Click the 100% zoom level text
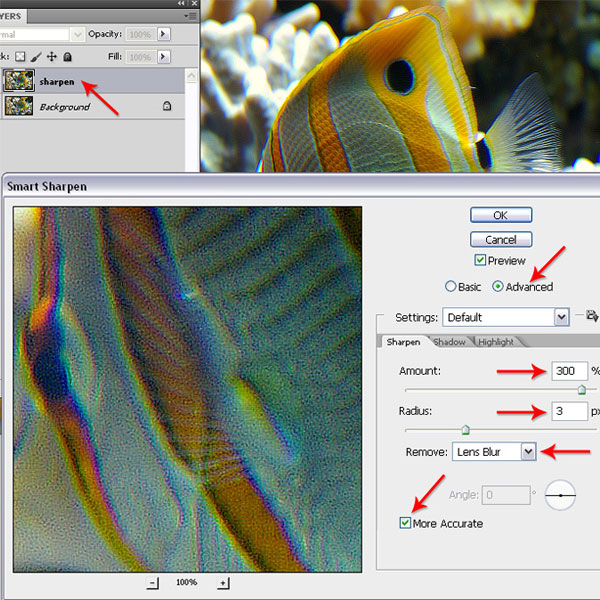This screenshot has width=600, height=600. pos(186,582)
